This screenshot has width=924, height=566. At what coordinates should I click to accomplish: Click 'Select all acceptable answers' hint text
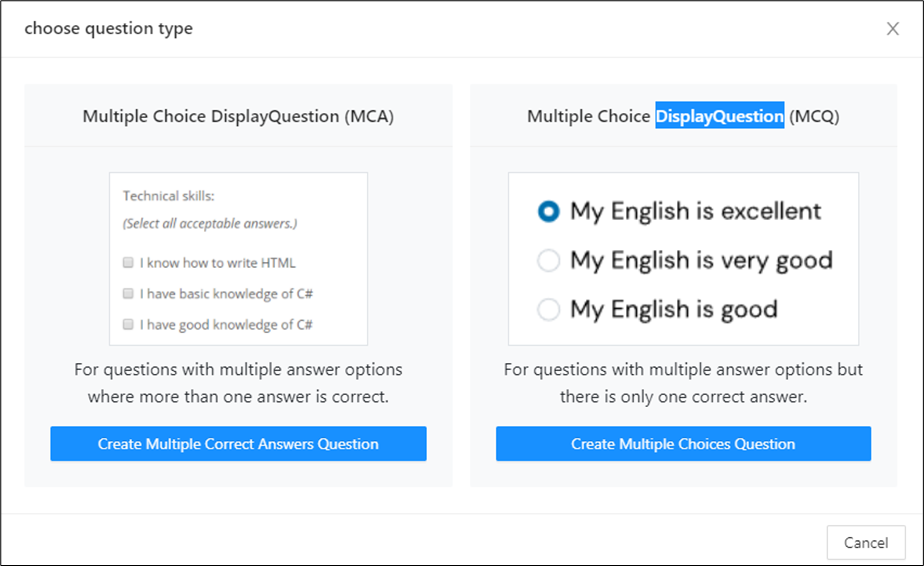[210, 224]
